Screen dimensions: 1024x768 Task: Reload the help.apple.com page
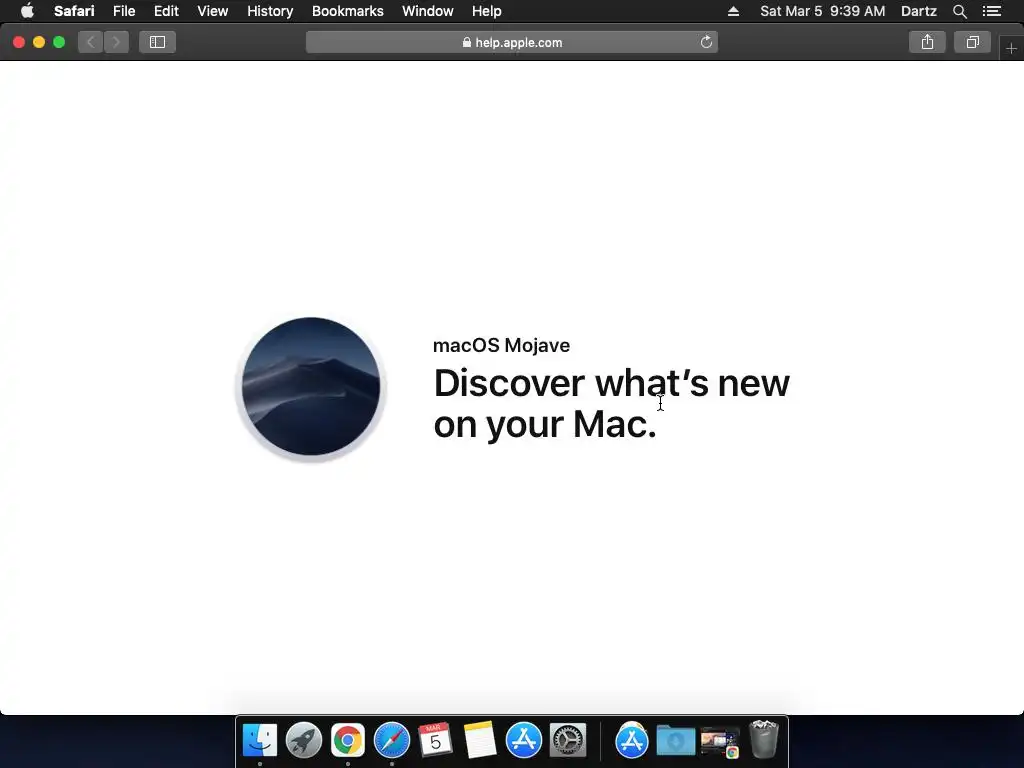click(706, 42)
